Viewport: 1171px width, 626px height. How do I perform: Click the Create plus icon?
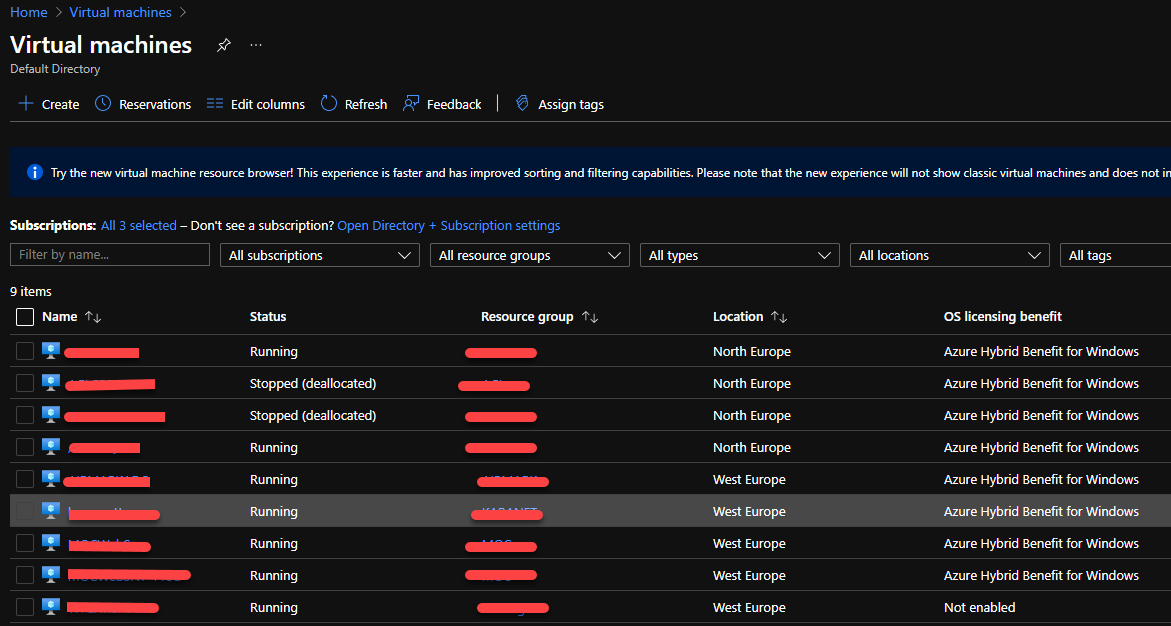[26, 104]
